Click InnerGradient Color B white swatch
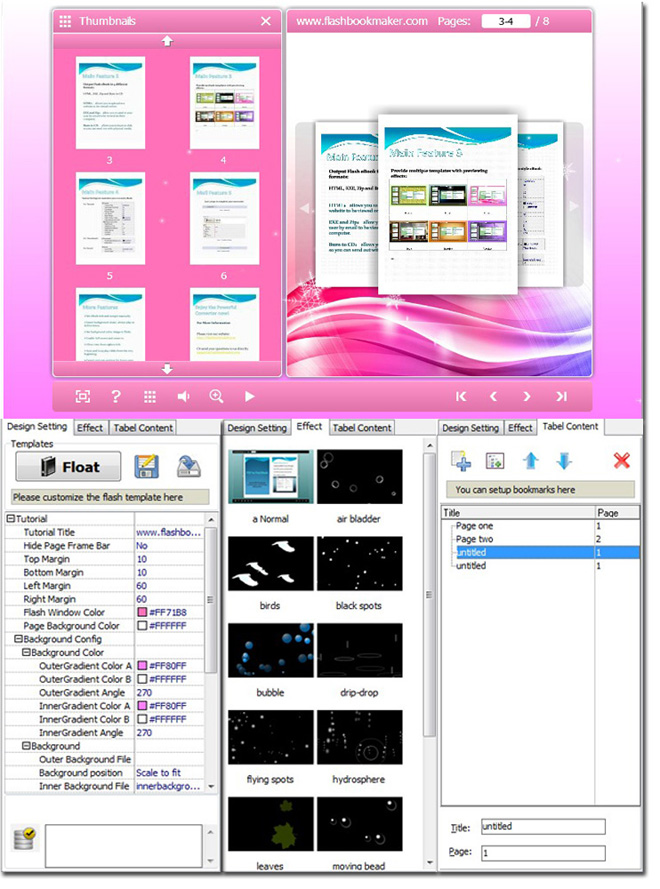Viewport: 660px width, 889px height. click(142, 719)
